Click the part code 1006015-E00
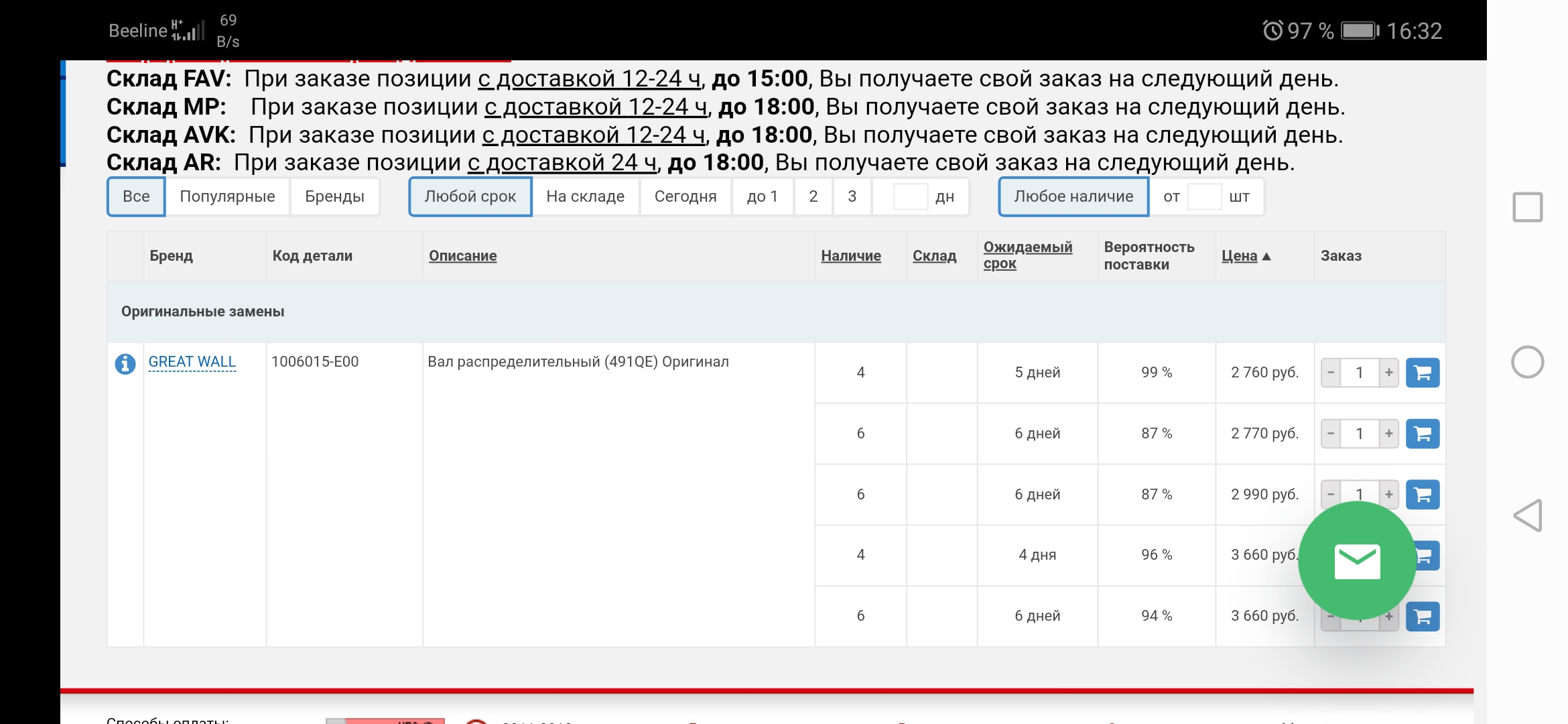The image size is (1568, 724). (x=315, y=362)
